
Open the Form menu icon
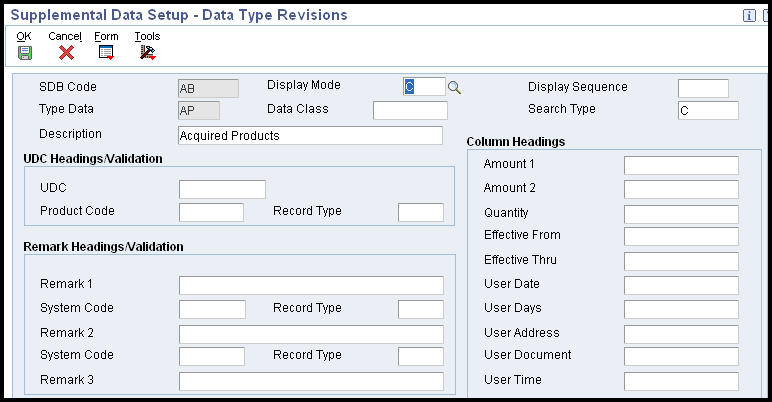106,52
